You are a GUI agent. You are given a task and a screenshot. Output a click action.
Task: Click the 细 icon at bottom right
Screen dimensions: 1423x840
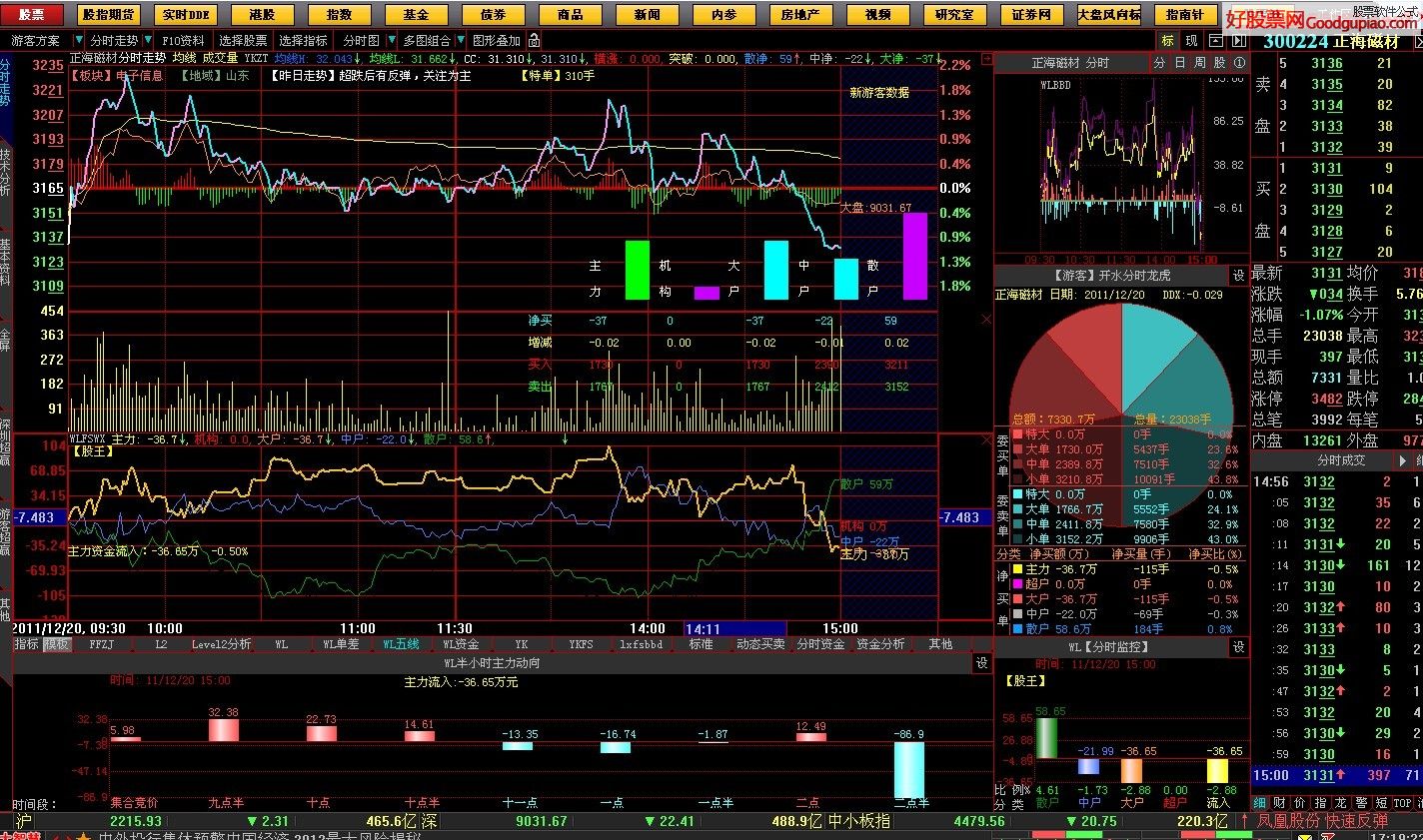pos(1260,803)
